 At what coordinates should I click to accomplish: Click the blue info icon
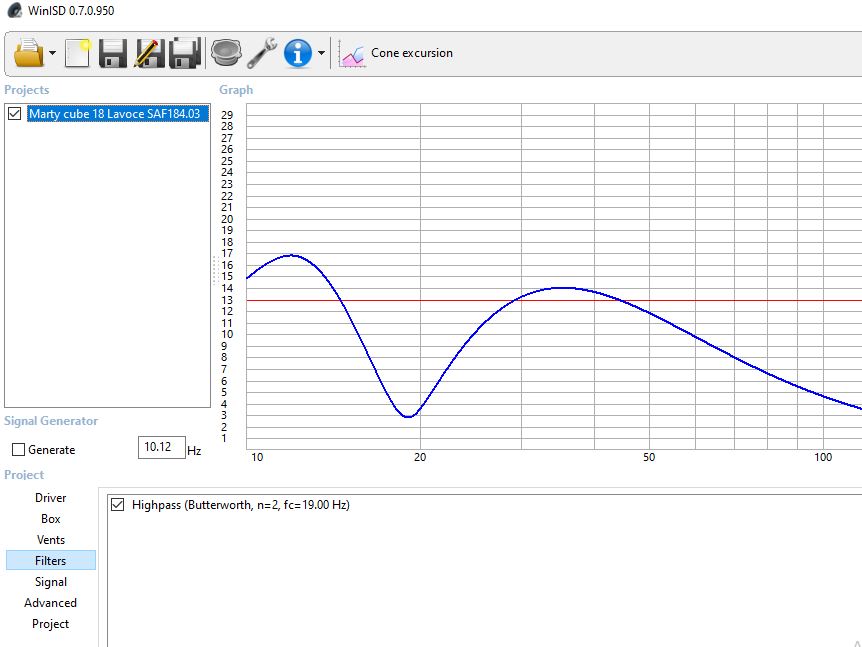tap(297, 53)
